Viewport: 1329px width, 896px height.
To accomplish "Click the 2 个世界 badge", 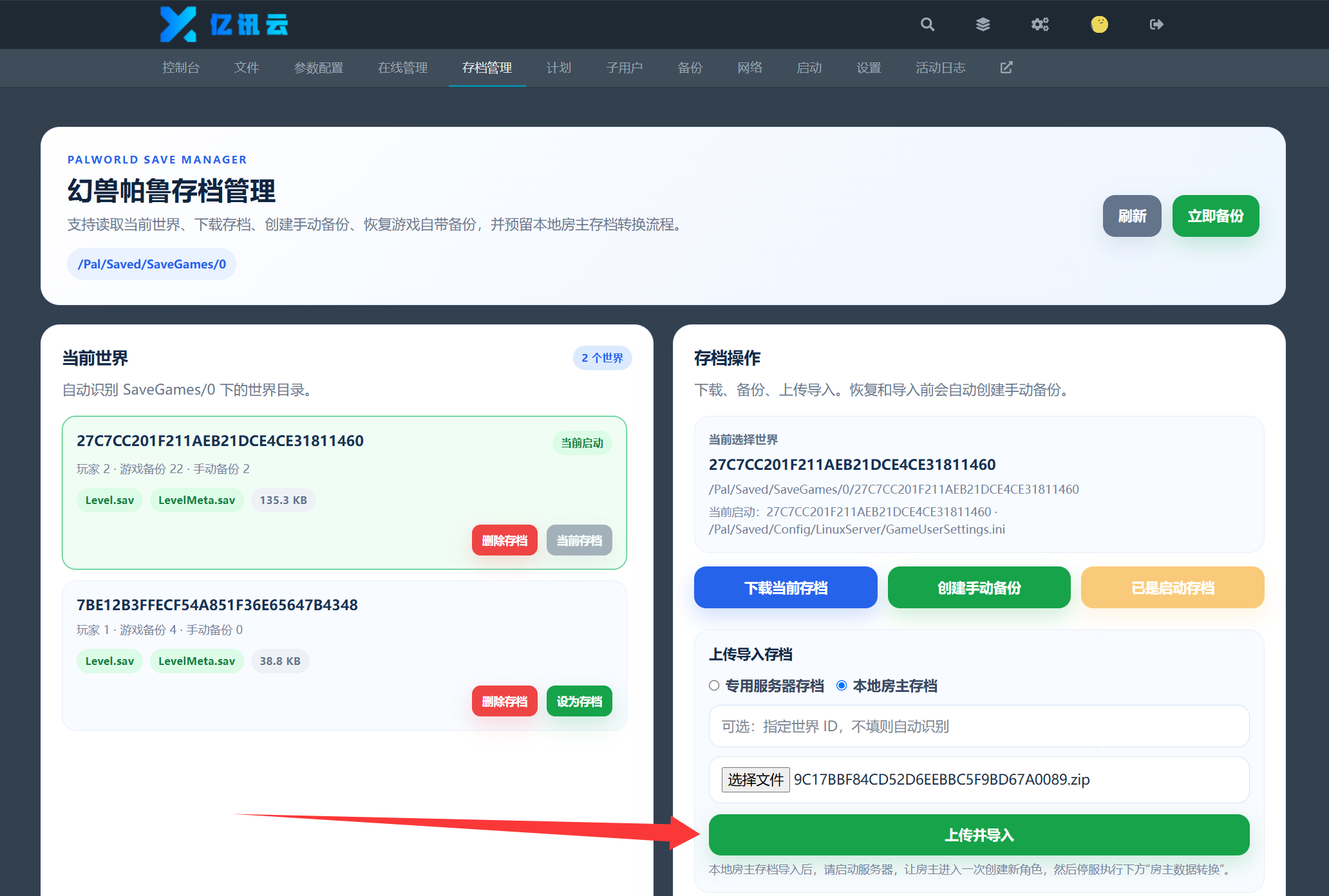I will (603, 358).
